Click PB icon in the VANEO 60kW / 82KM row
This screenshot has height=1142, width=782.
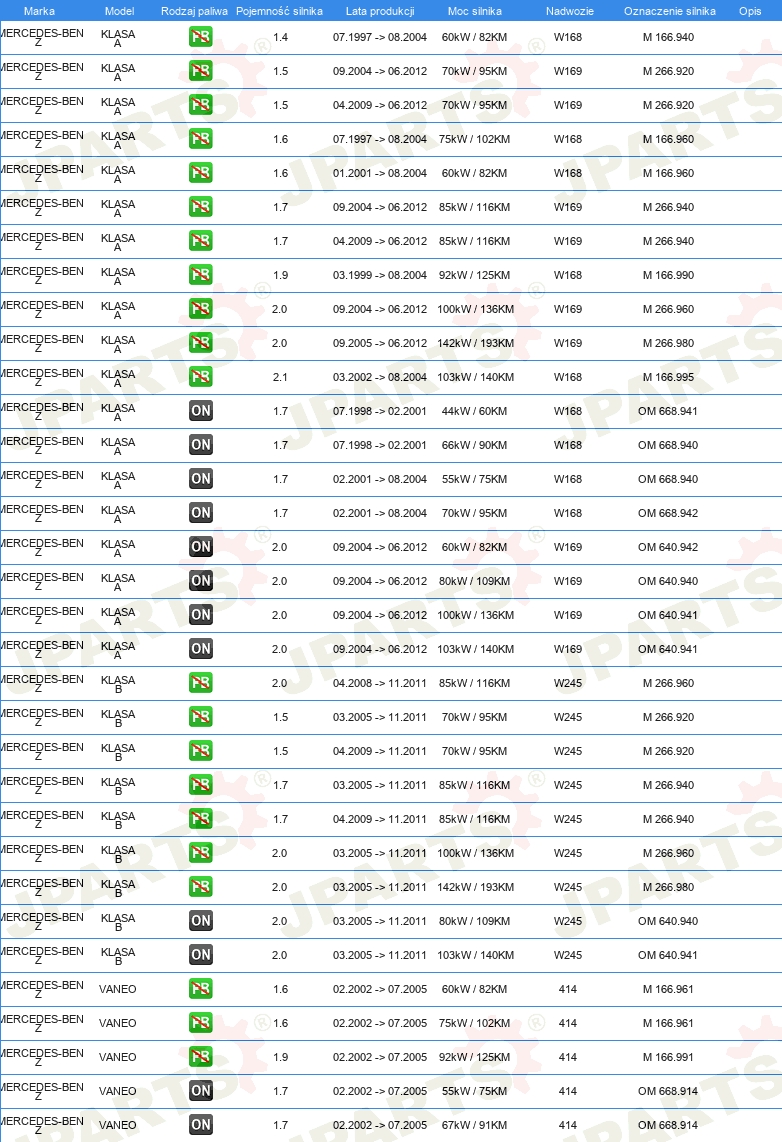point(200,988)
